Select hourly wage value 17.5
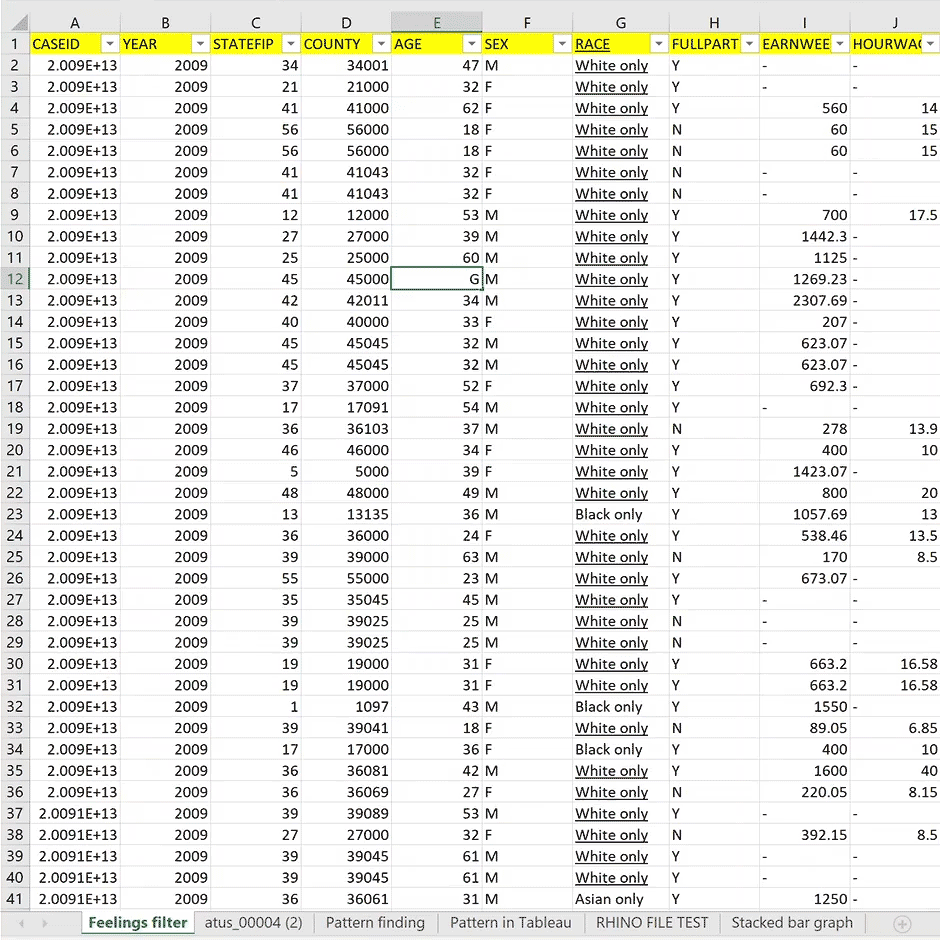 [895, 215]
